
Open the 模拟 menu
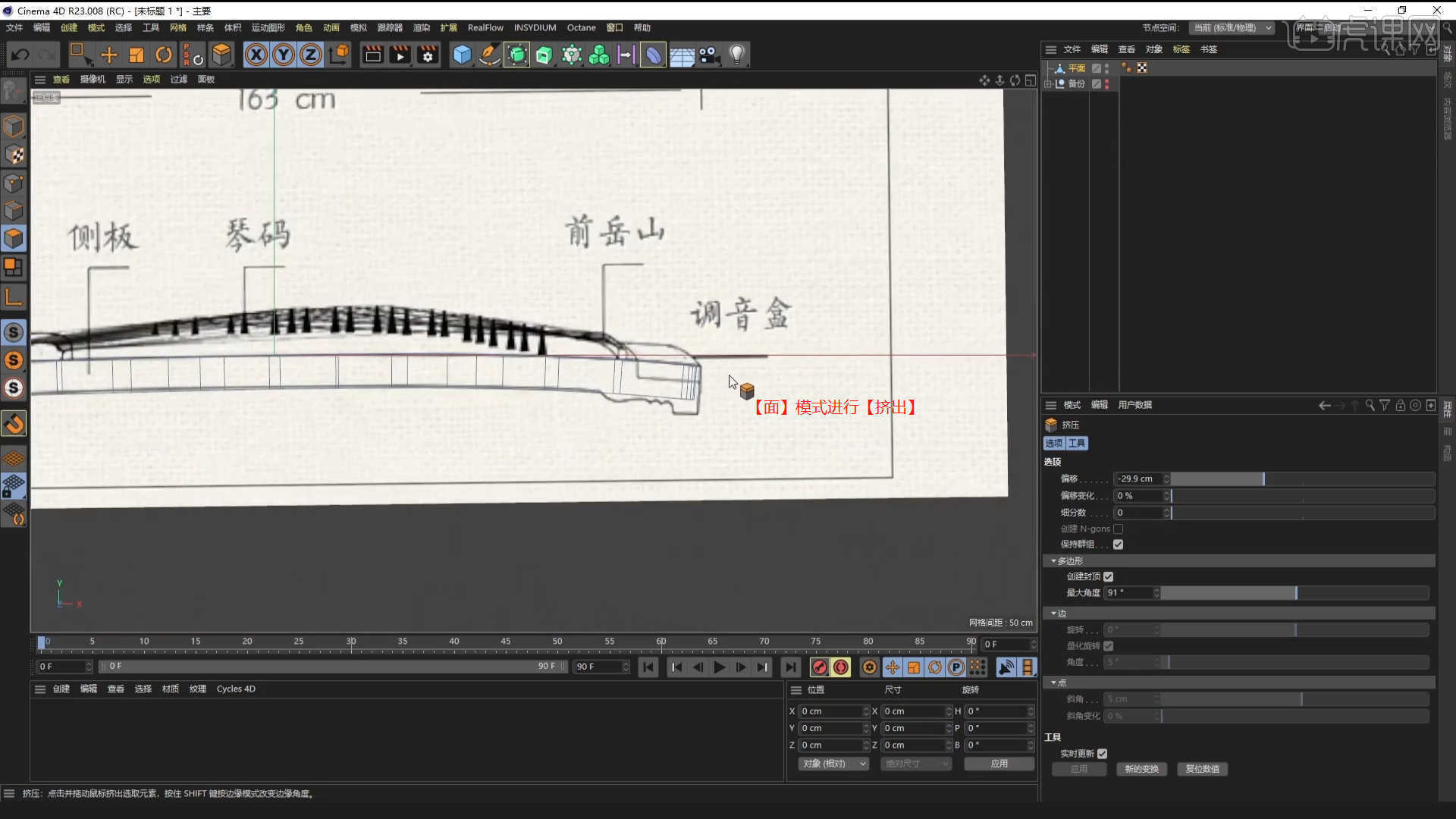(358, 27)
